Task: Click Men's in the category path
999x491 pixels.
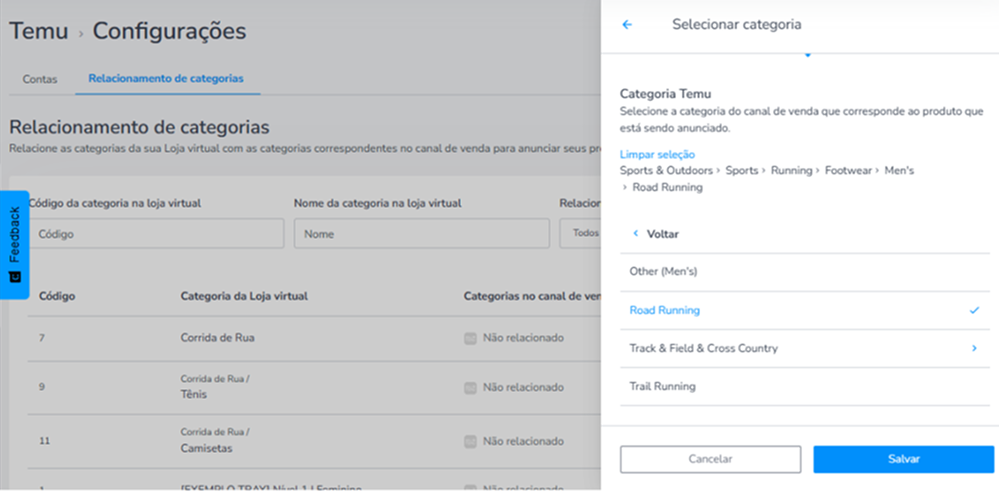Action: click(x=900, y=171)
